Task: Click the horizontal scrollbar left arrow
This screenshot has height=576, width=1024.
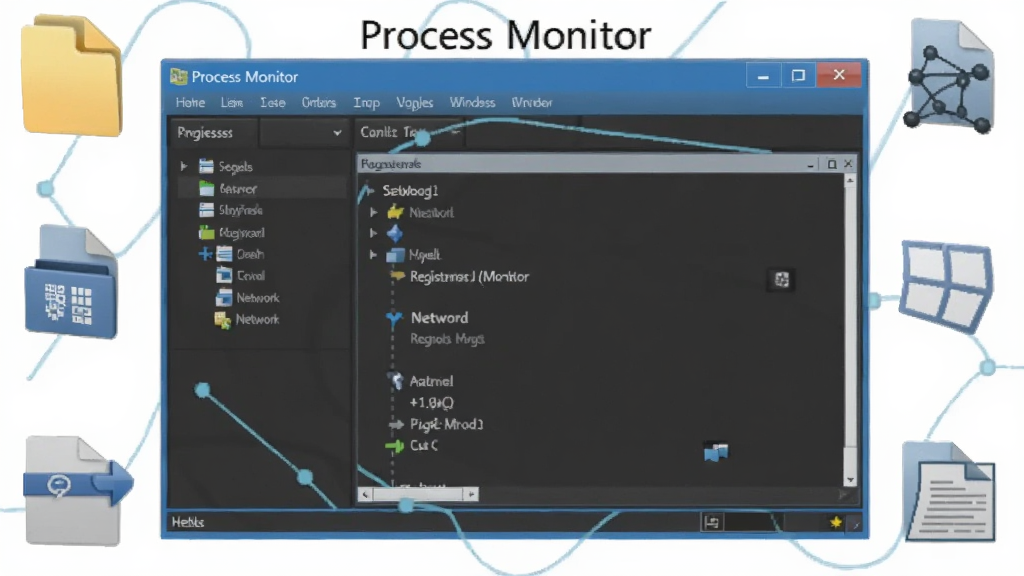Action: point(366,494)
